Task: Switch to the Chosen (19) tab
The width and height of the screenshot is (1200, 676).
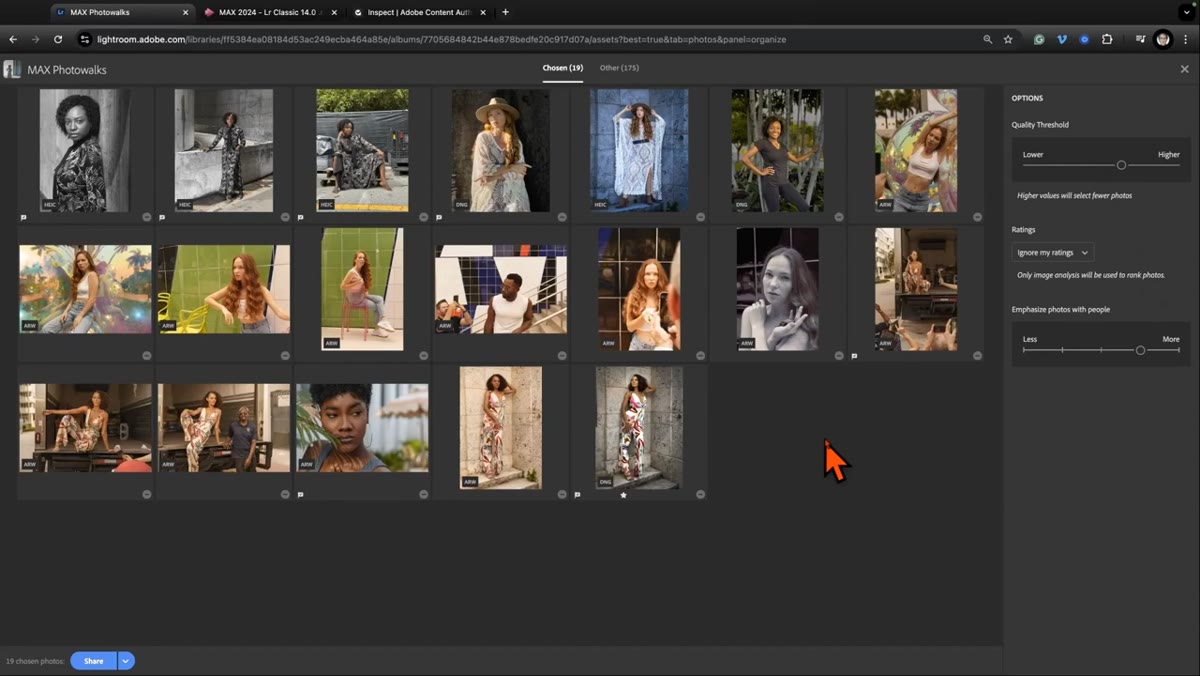Action: [563, 68]
